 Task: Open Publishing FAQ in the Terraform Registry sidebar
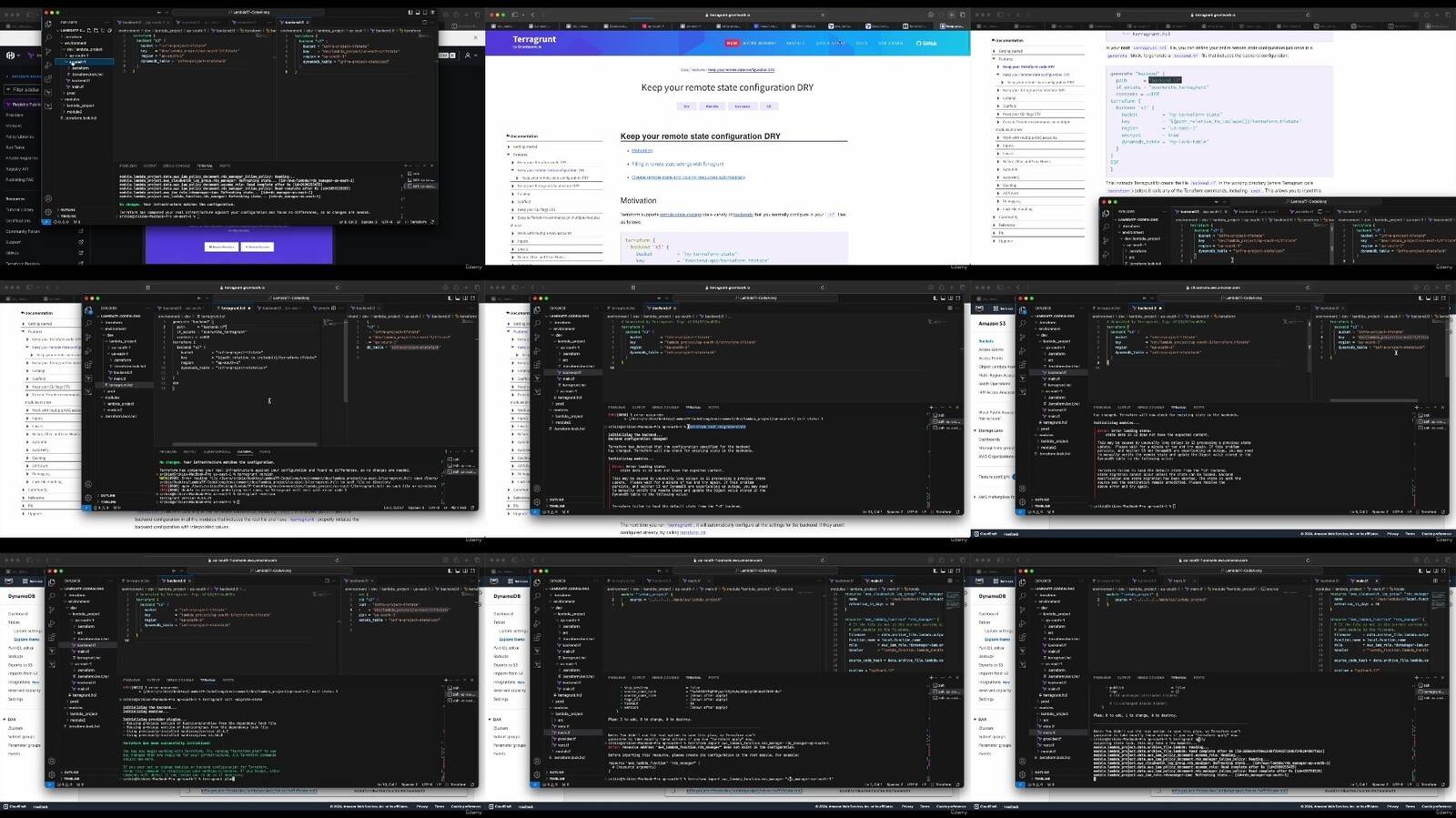(x=20, y=180)
